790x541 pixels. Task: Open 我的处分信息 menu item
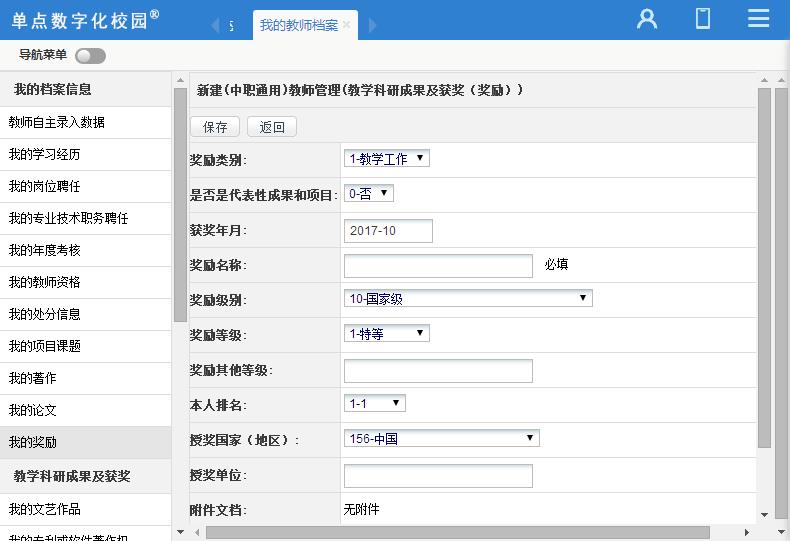[86, 314]
